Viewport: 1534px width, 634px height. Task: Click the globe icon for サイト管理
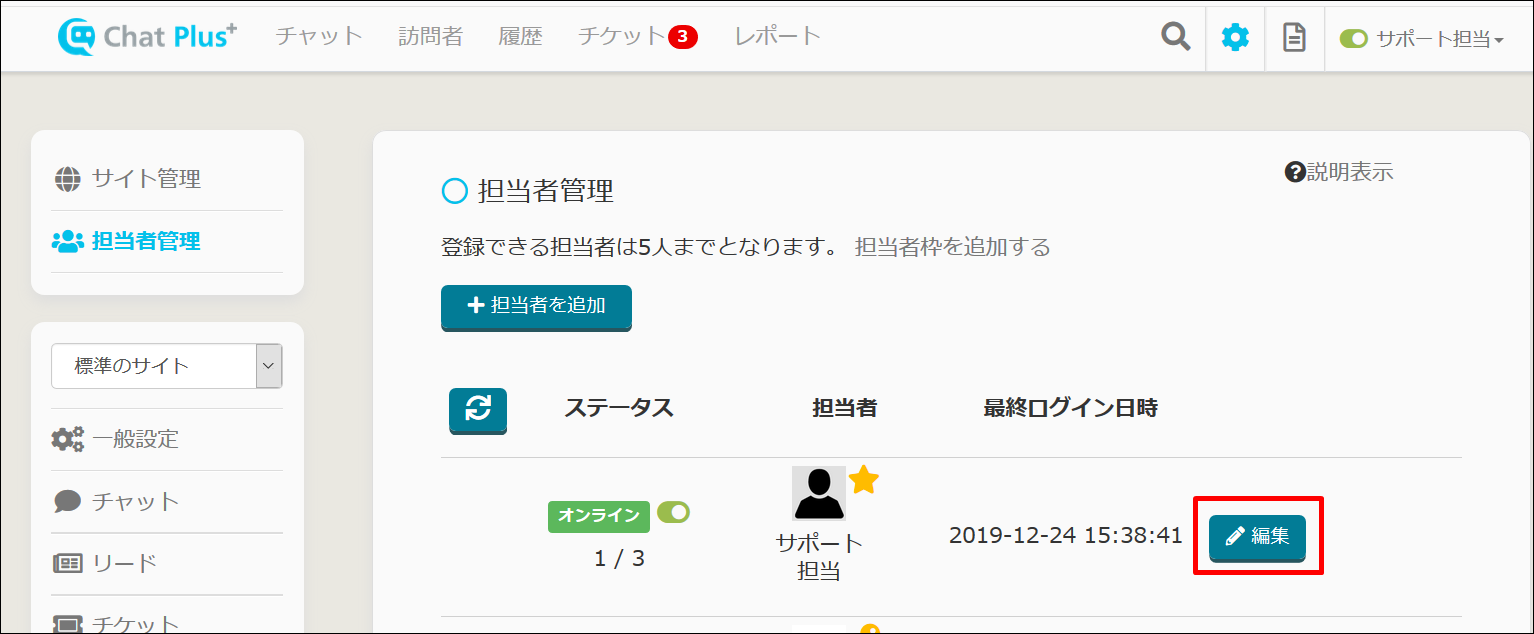(67, 179)
